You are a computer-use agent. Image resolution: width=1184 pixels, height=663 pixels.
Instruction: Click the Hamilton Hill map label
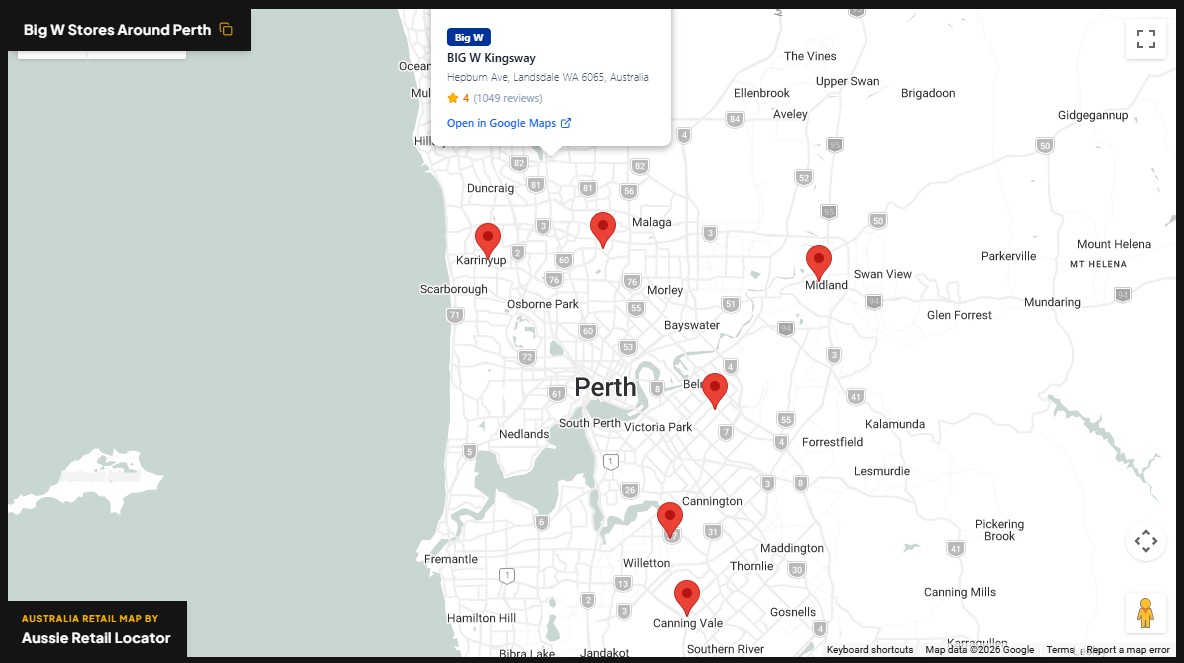click(482, 618)
